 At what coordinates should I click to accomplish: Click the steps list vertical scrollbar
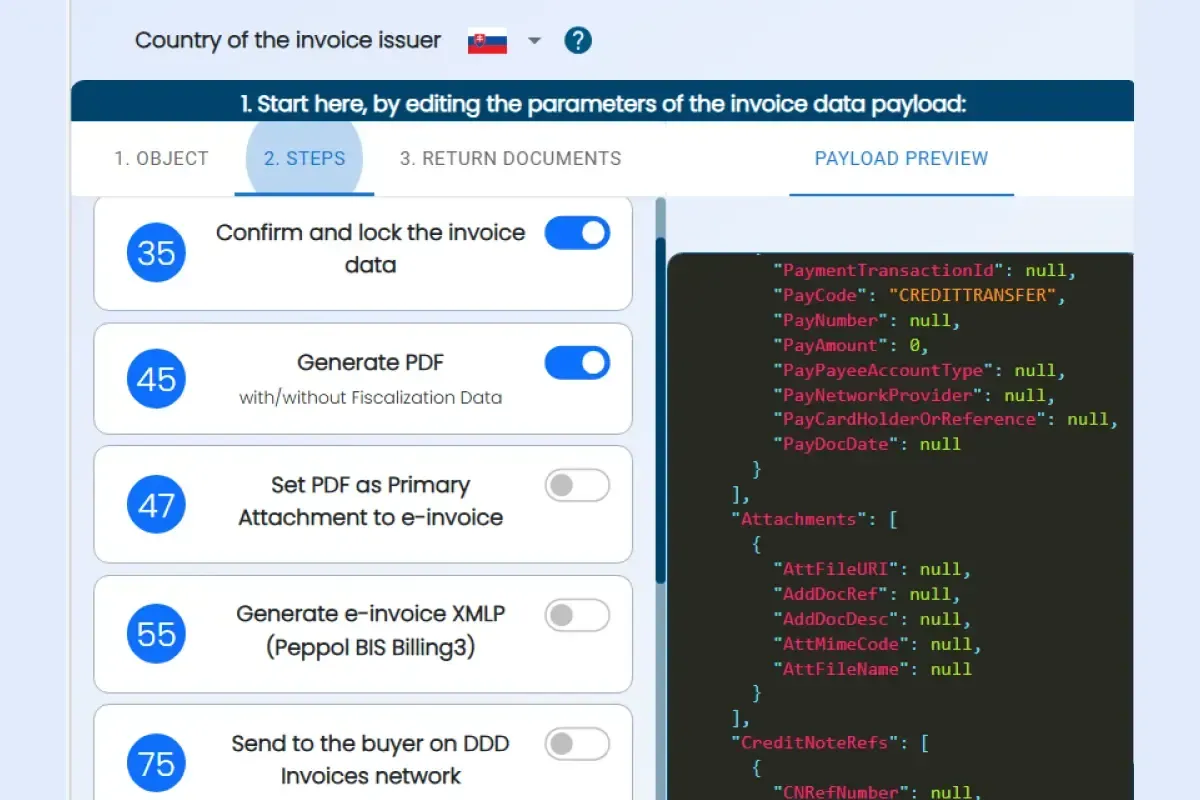click(660, 400)
